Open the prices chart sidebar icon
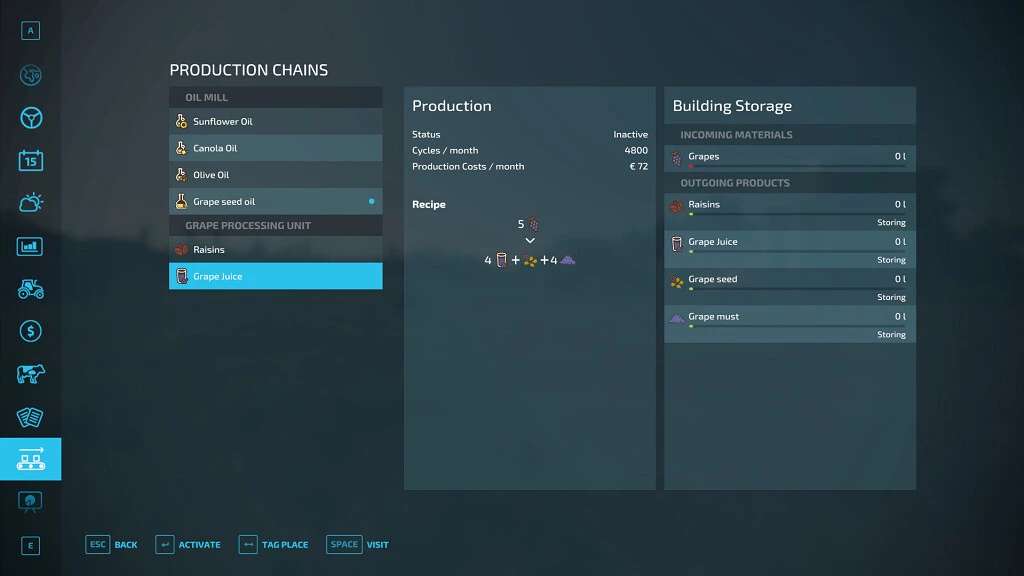The height and width of the screenshot is (576, 1024). [30, 246]
